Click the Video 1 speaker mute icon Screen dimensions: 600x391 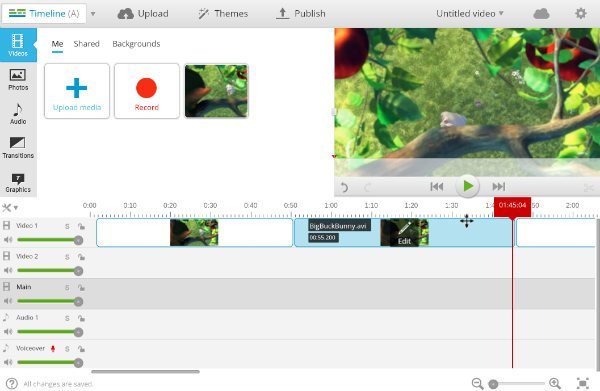tap(8, 240)
